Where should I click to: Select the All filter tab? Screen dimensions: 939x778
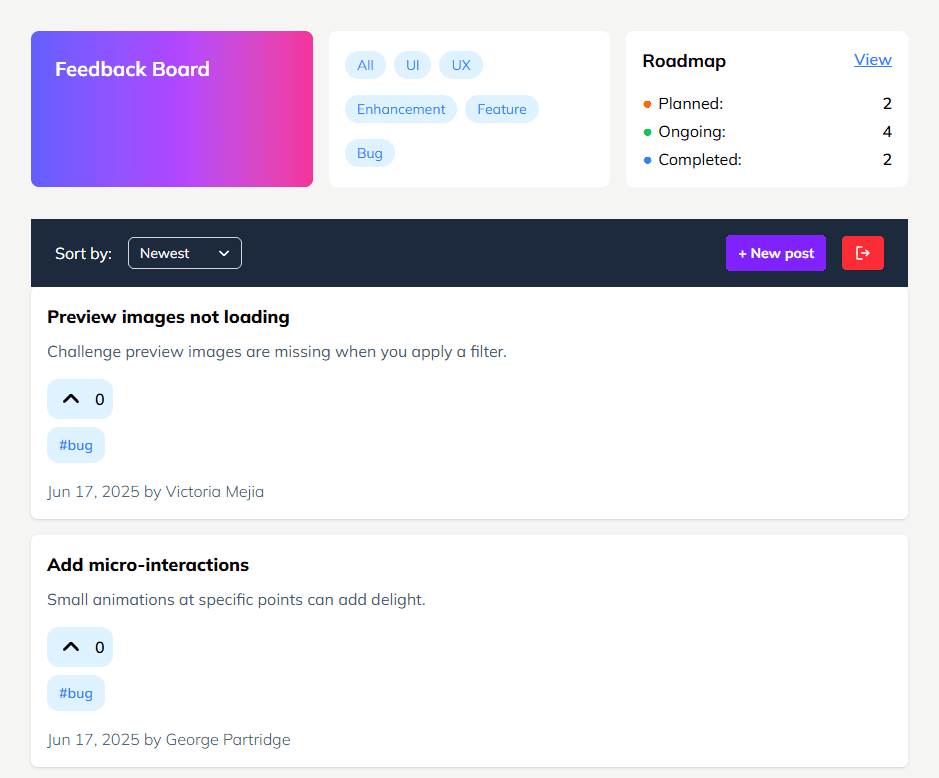tap(365, 65)
